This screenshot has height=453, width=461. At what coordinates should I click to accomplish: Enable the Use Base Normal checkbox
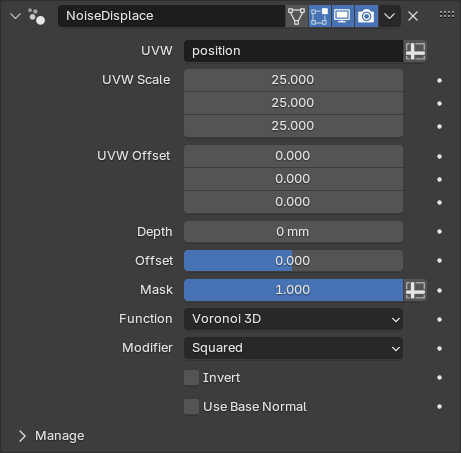[x=191, y=407]
